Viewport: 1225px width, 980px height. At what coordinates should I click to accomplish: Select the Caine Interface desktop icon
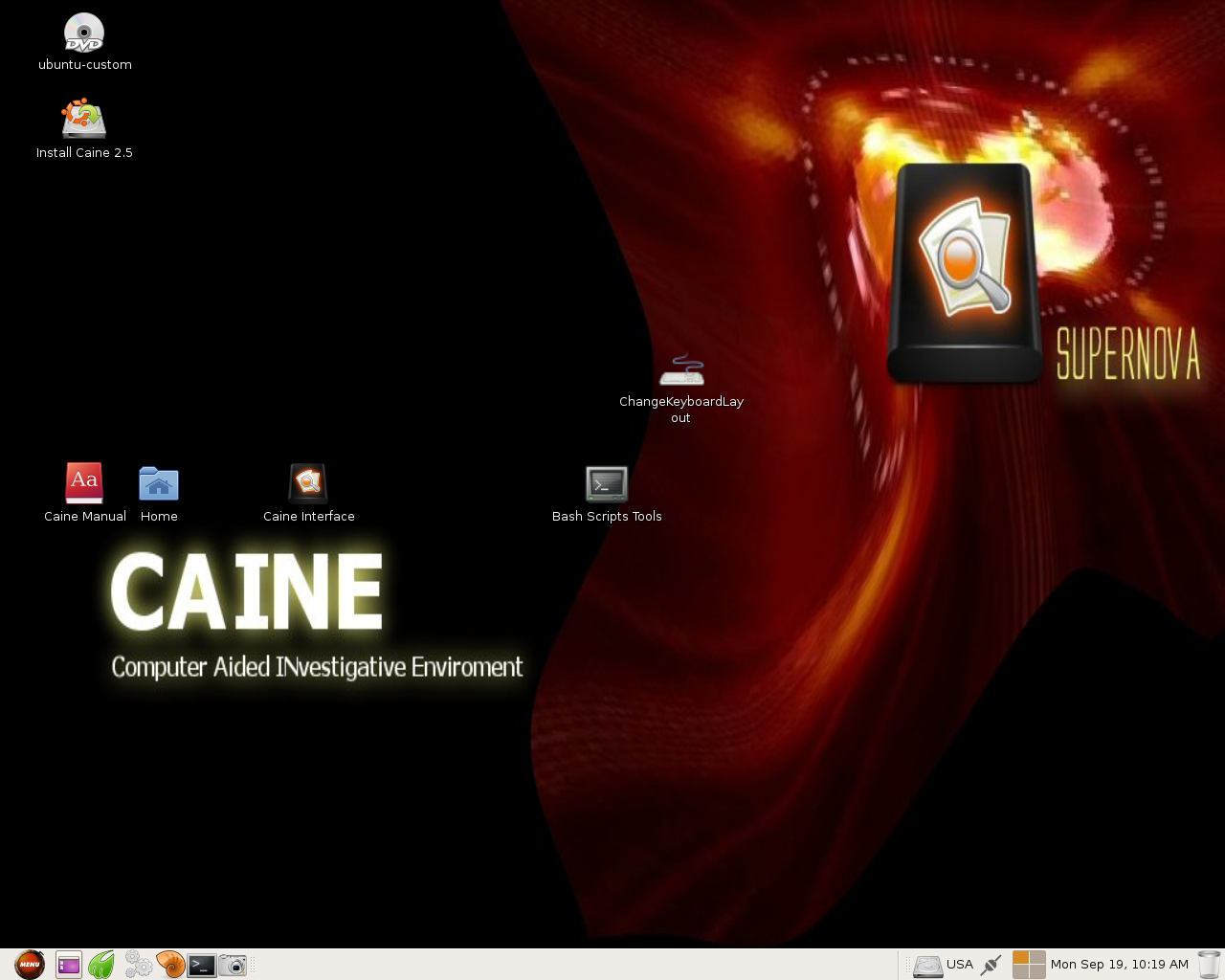coord(308,483)
